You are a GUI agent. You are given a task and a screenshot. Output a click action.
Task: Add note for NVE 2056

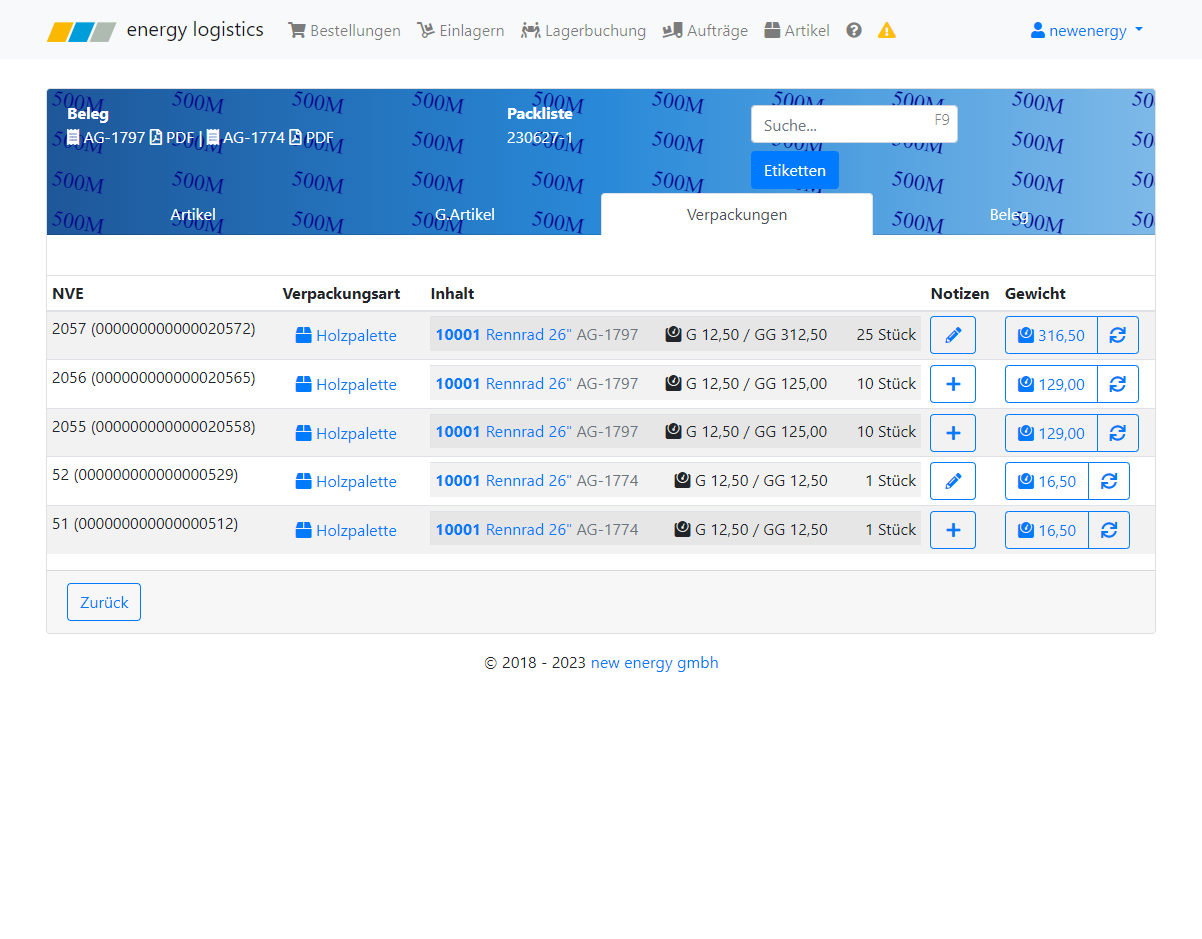tap(953, 384)
